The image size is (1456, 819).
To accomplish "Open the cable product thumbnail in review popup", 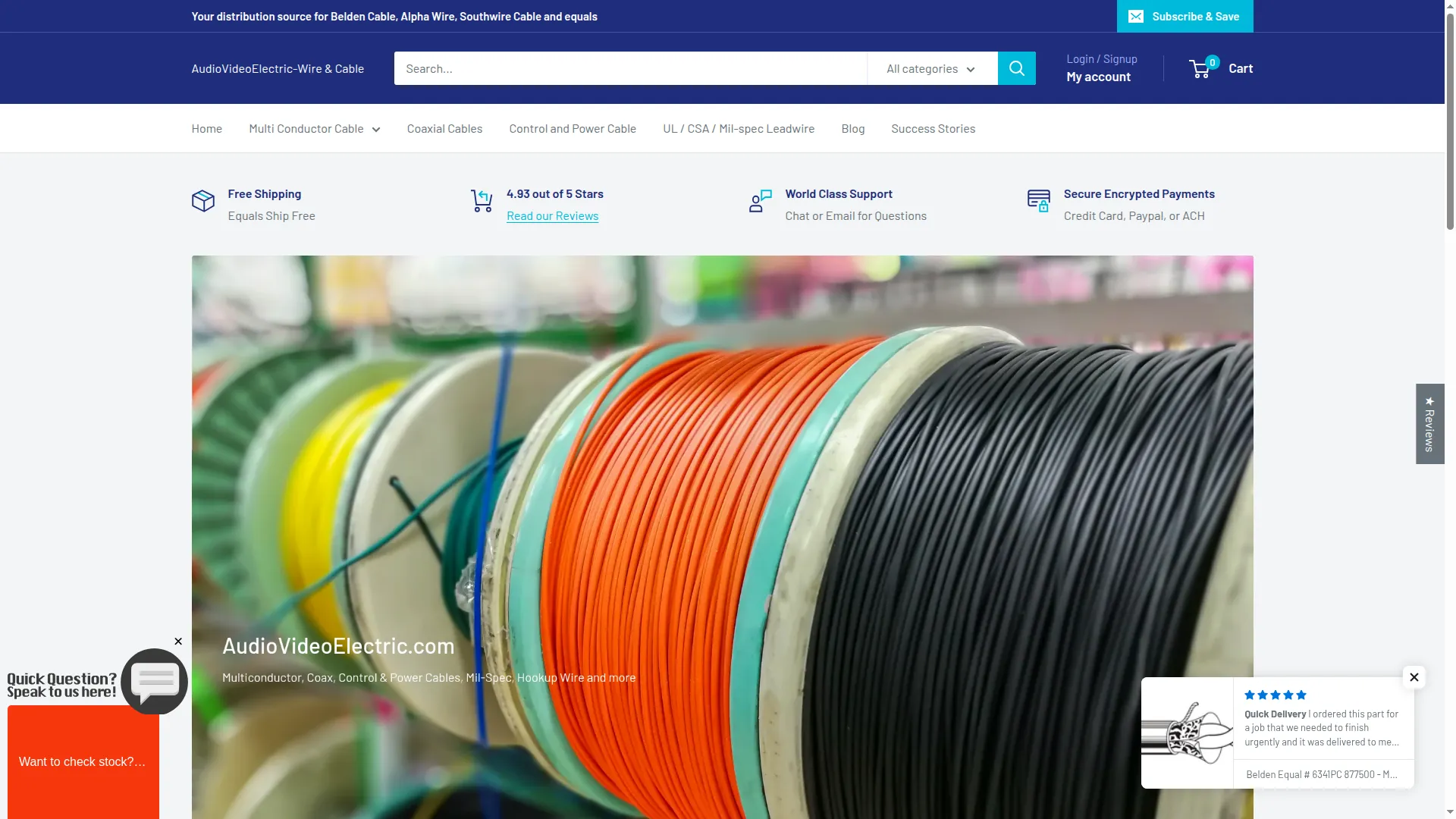I will click(1188, 733).
